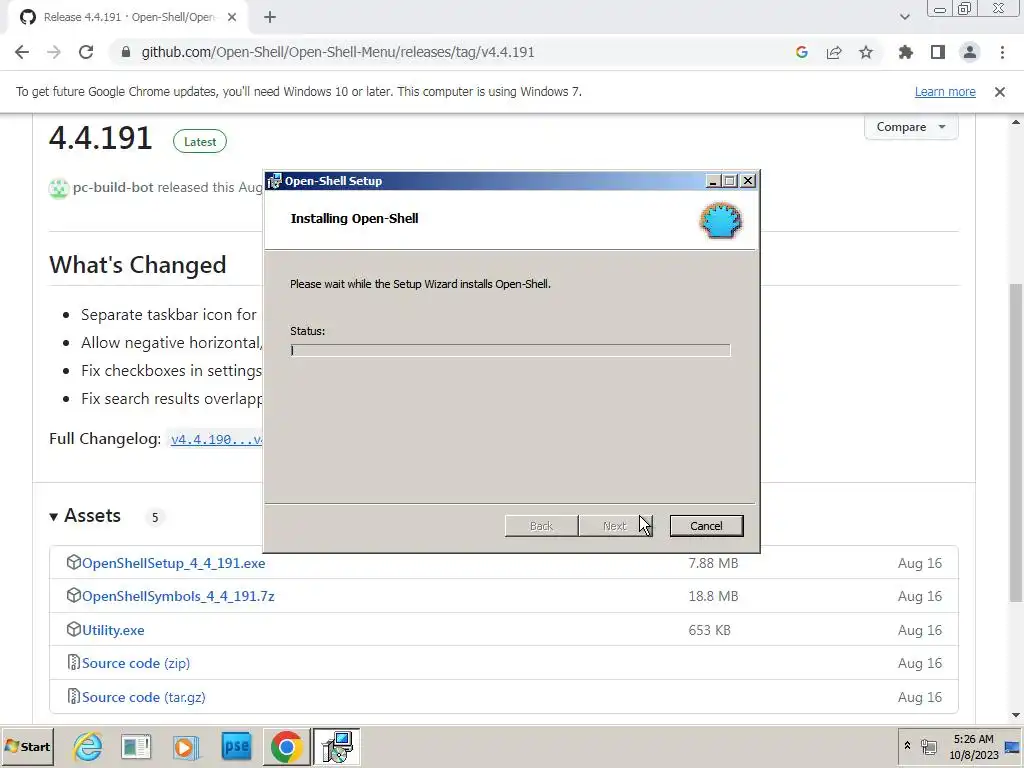Open the pse taskbar icon
The image size is (1024, 768).
[x=236, y=746]
